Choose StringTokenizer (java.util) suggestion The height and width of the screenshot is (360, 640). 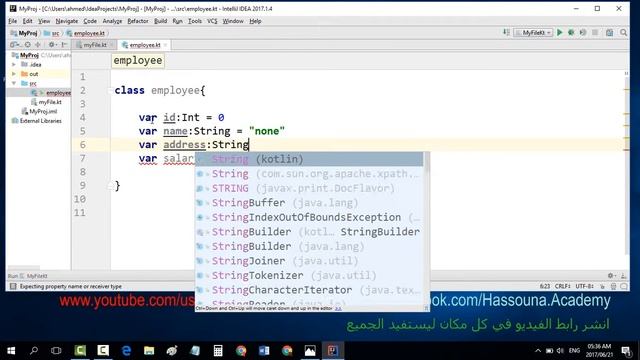click(309, 276)
